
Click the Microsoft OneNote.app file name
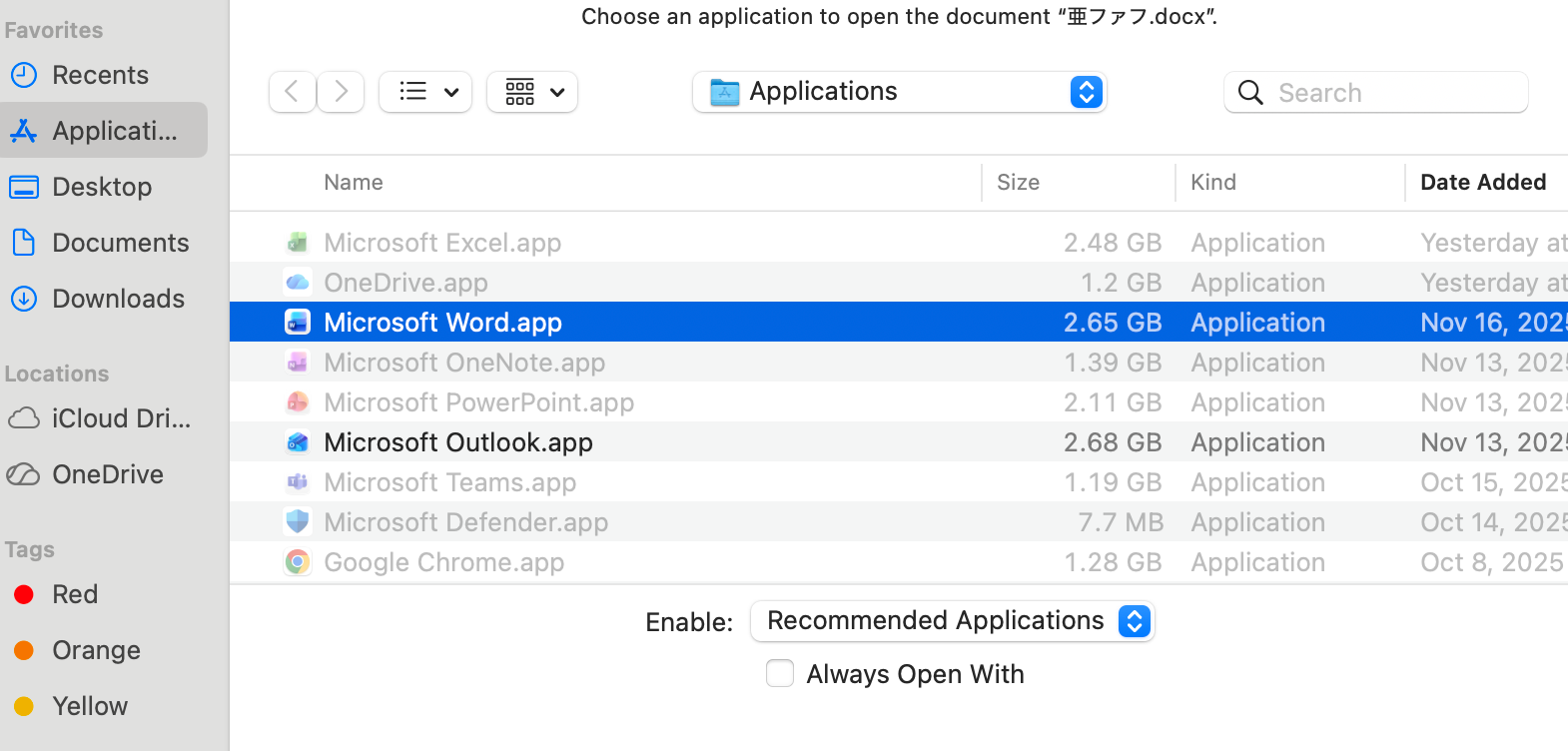[464, 363]
